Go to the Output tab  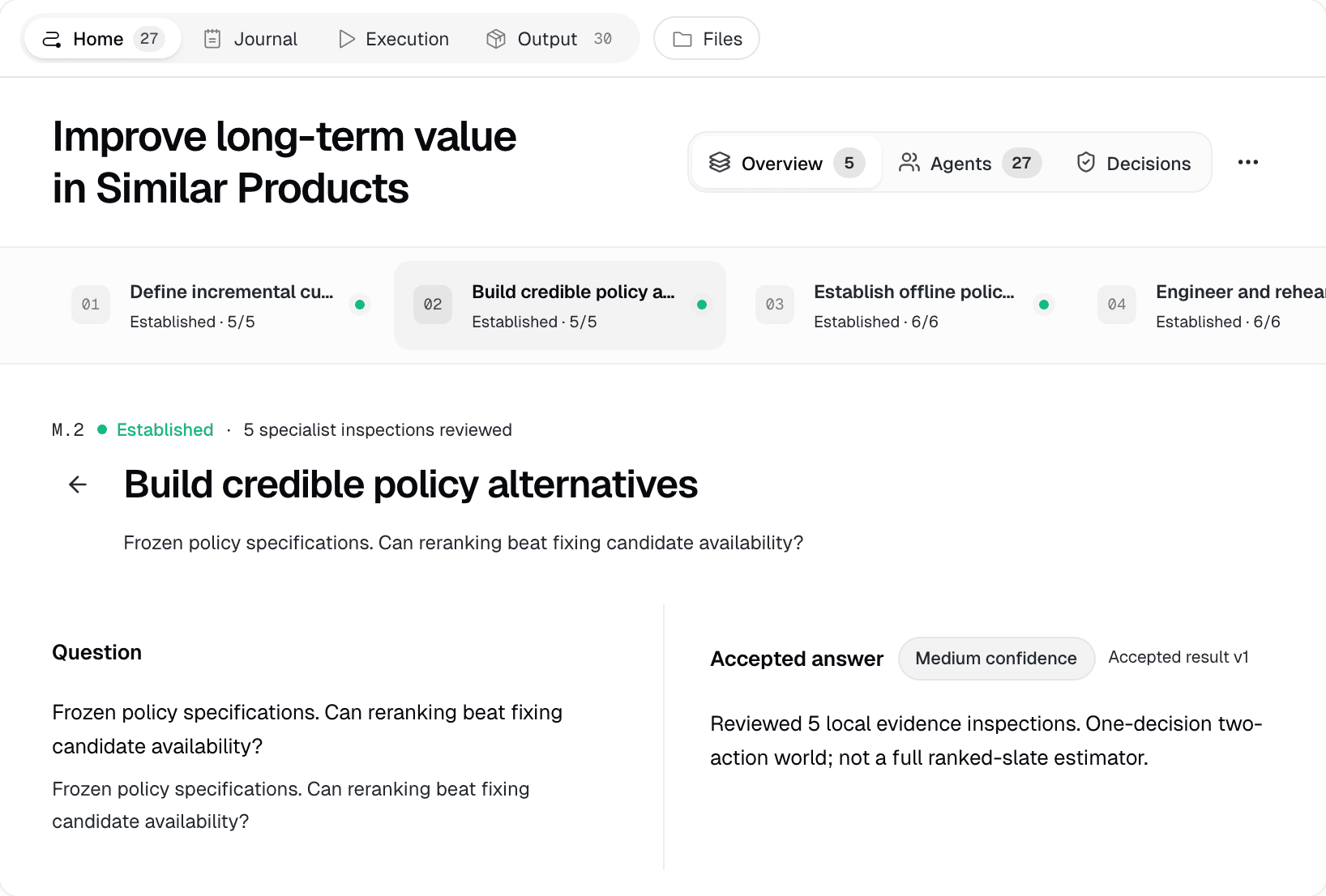(x=549, y=39)
